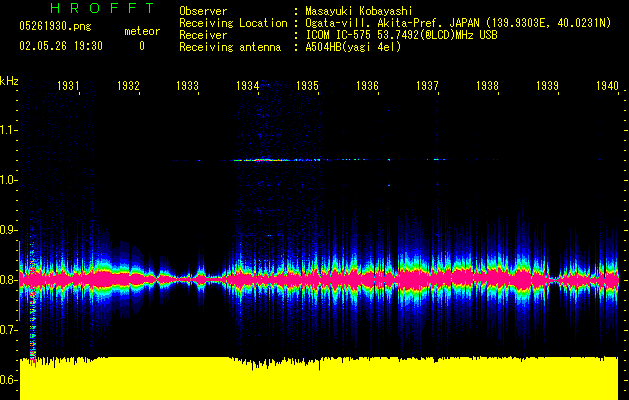Click the HROFFT title text
The height and width of the screenshot is (400, 629).
point(102,8)
